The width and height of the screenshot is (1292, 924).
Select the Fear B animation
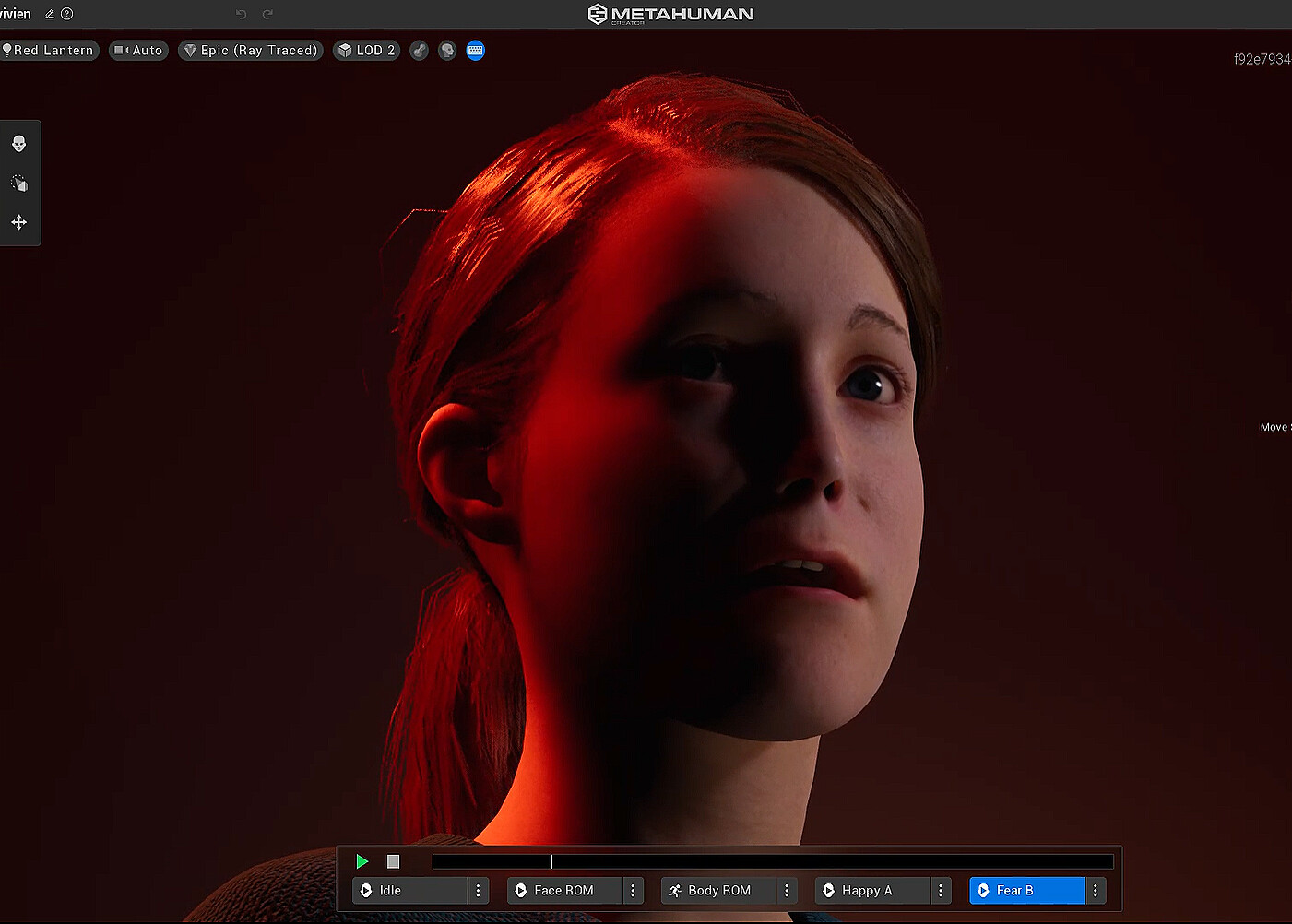1026,891
